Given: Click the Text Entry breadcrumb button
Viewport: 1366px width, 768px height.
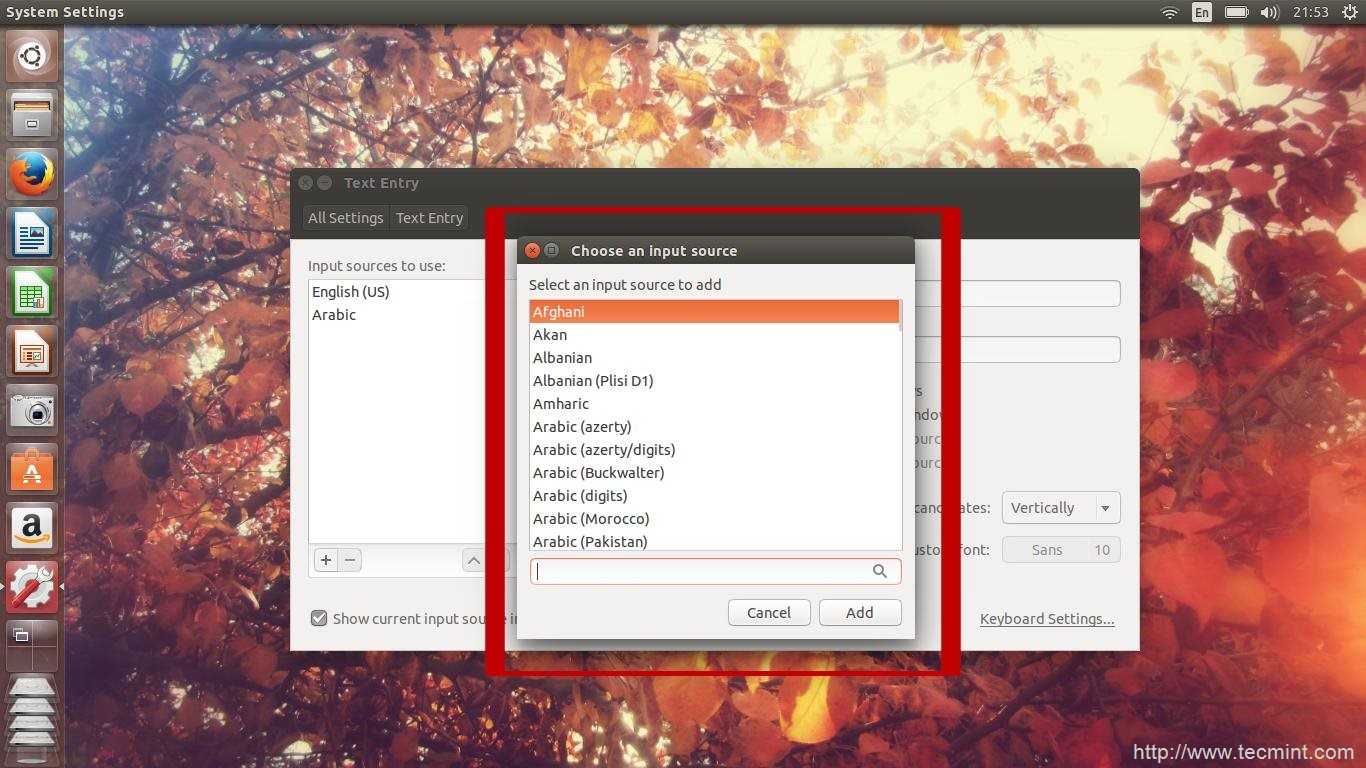Looking at the screenshot, I should tap(429, 218).
